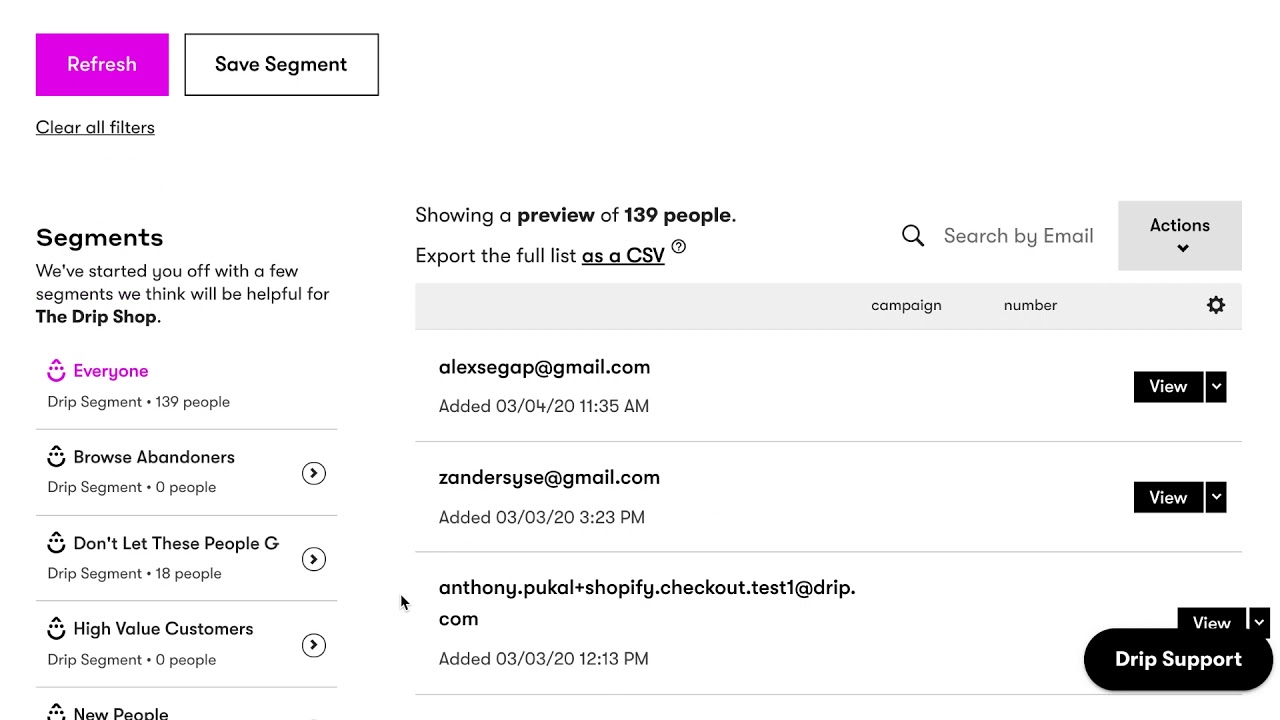Click the search magnifier icon
This screenshot has width=1280, height=720.
tap(912, 236)
